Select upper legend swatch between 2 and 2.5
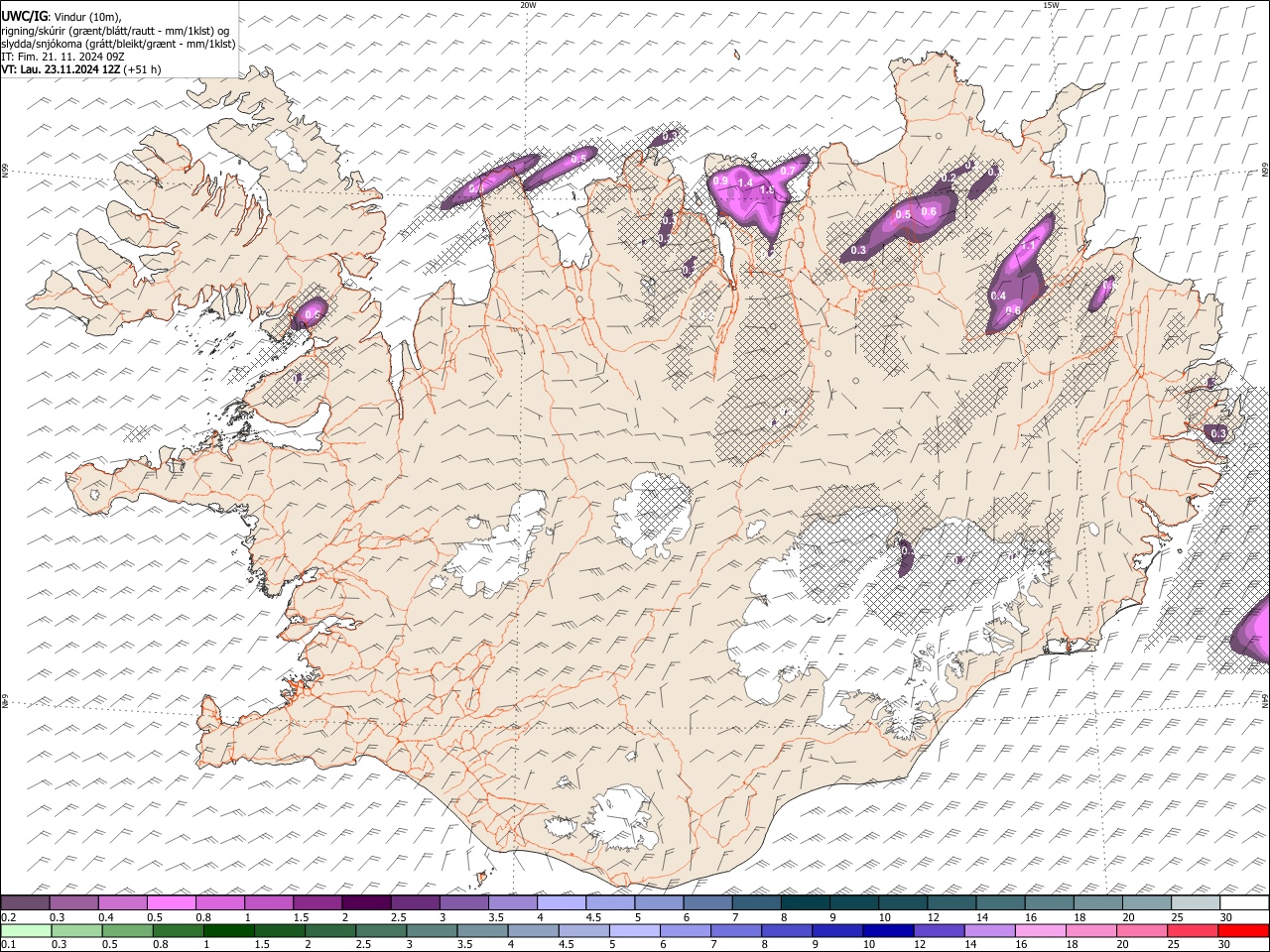This screenshot has height=952, width=1270. [366, 903]
